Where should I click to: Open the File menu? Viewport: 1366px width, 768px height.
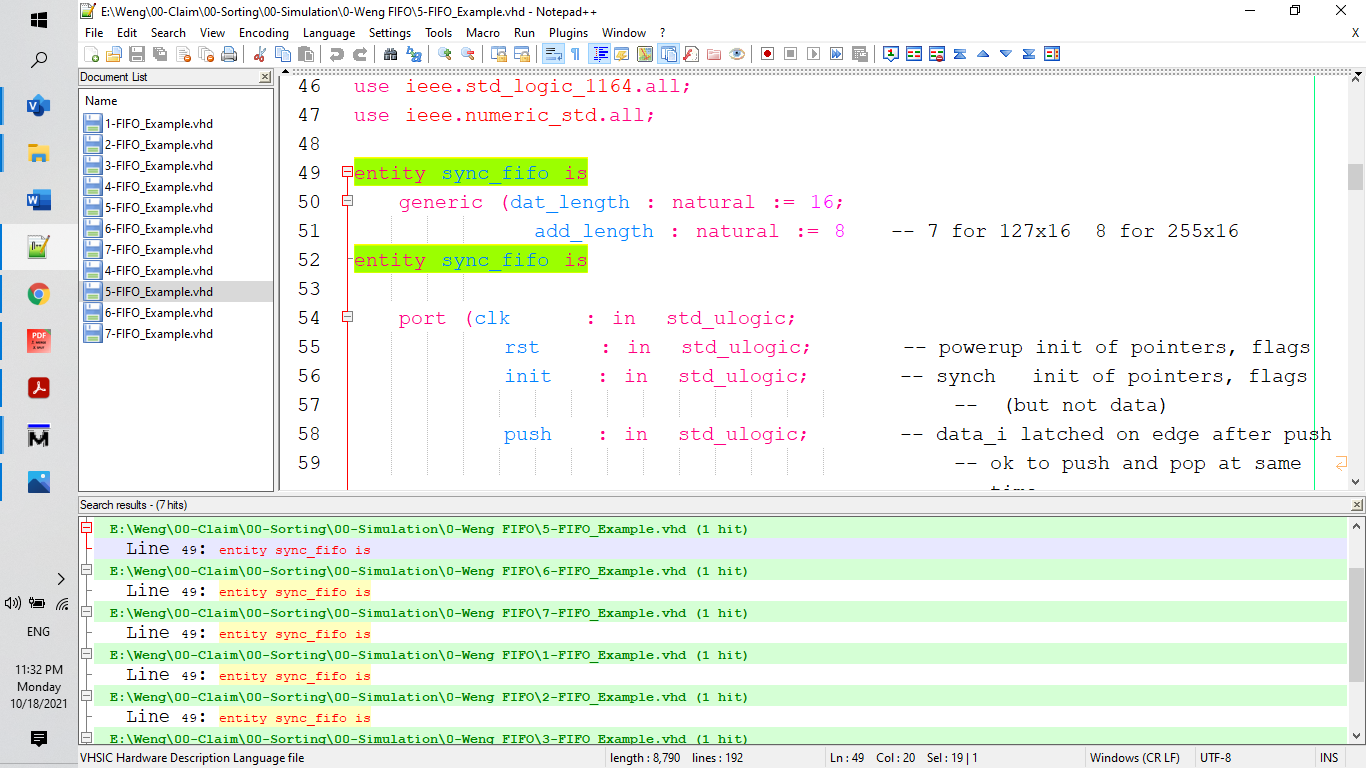point(94,33)
